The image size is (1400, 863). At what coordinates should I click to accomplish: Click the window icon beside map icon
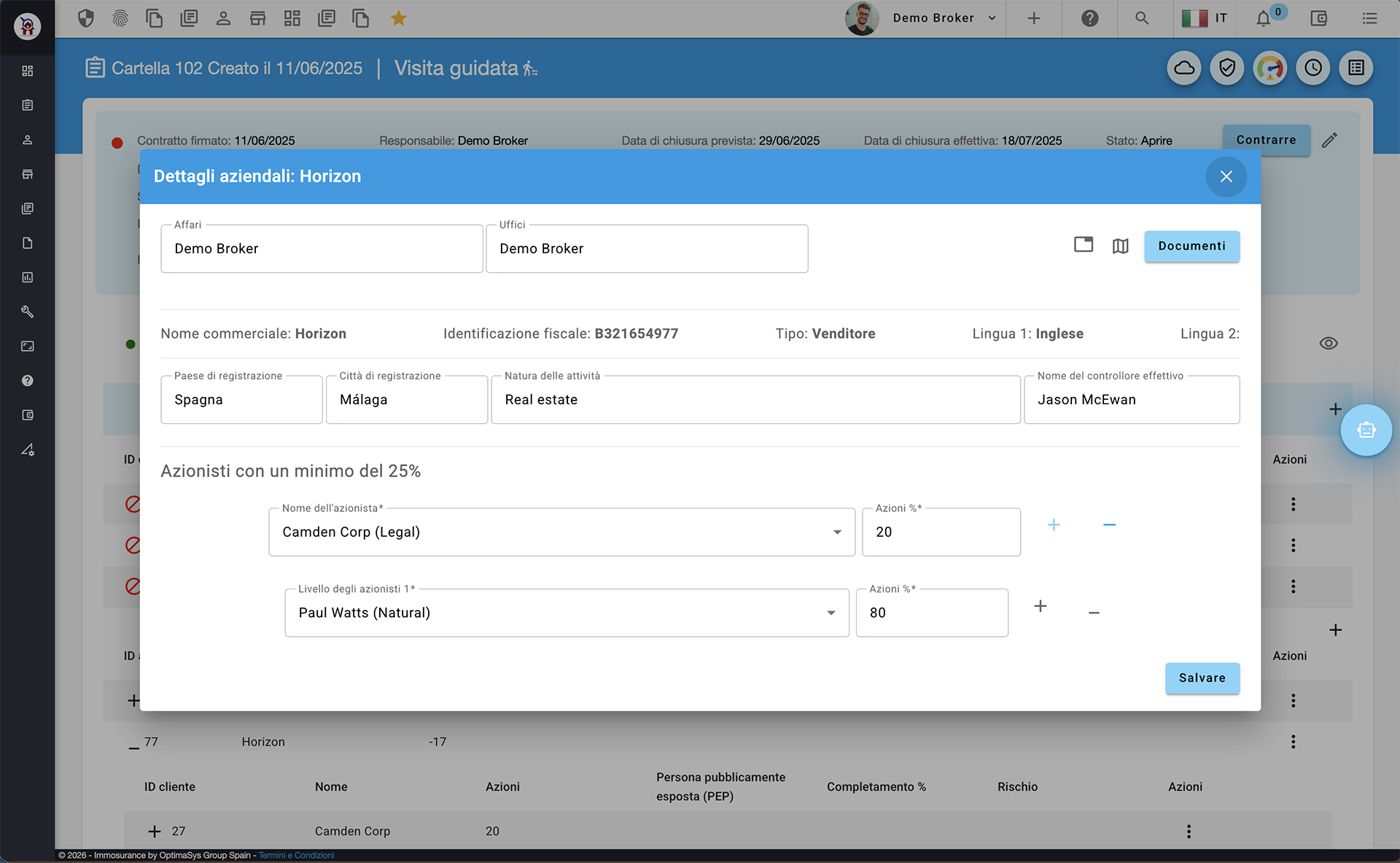point(1084,245)
